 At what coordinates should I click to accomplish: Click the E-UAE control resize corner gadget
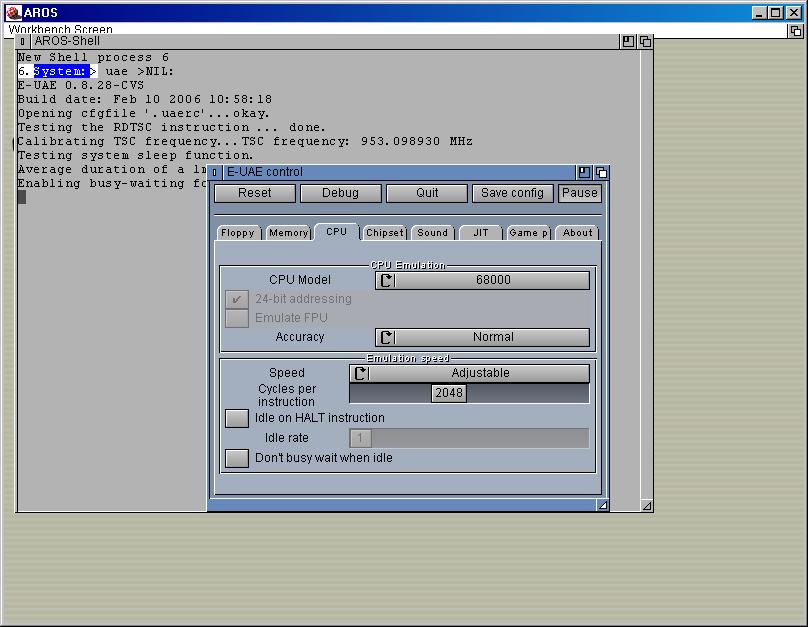pos(602,505)
